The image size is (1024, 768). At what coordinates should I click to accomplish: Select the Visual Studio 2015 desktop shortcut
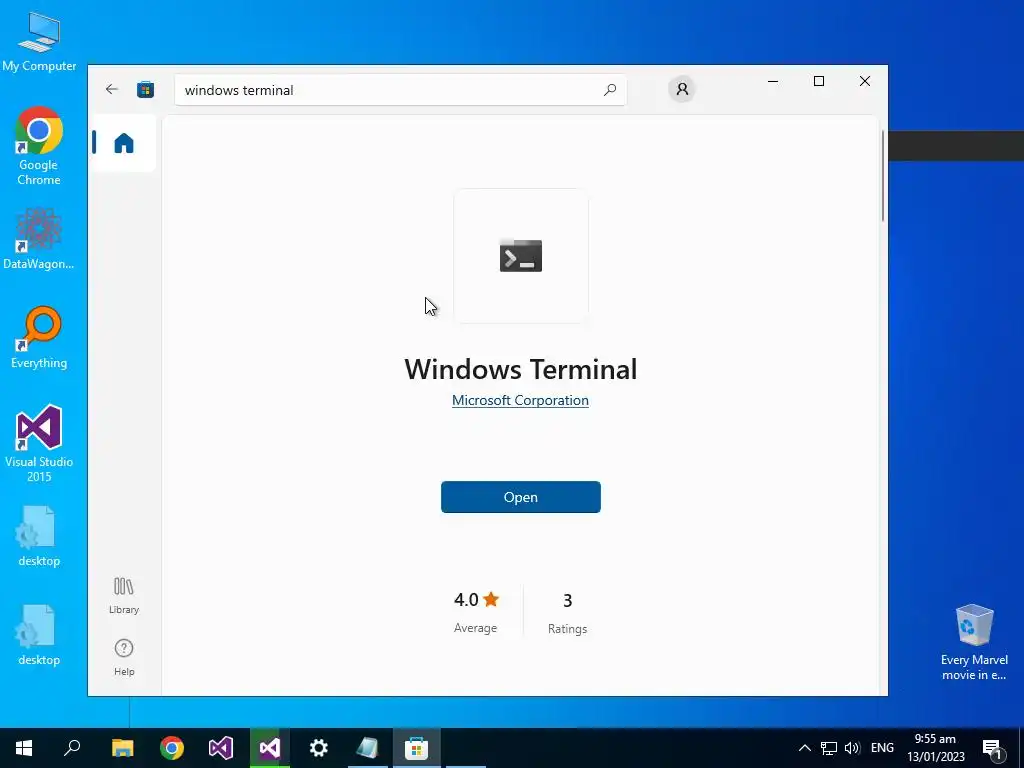click(x=39, y=443)
